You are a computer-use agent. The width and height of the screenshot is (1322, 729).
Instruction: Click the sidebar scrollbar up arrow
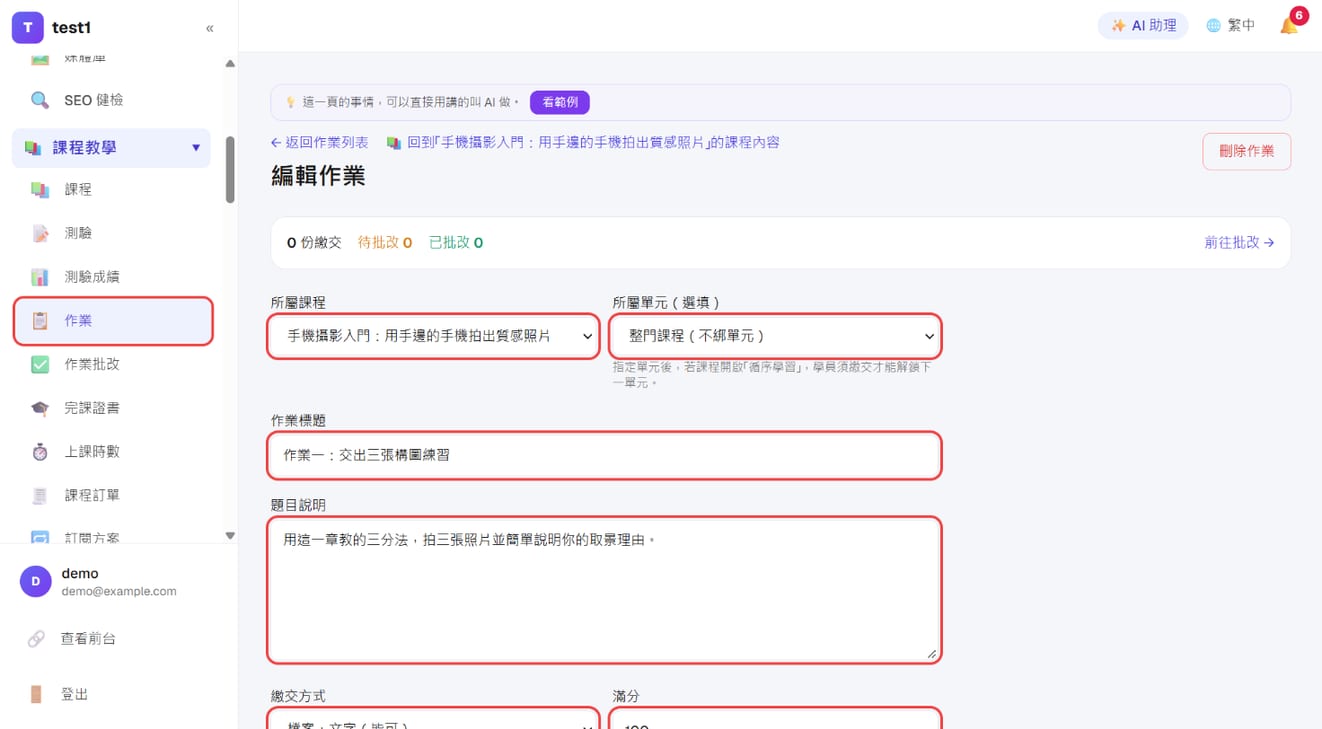tap(230, 64)
